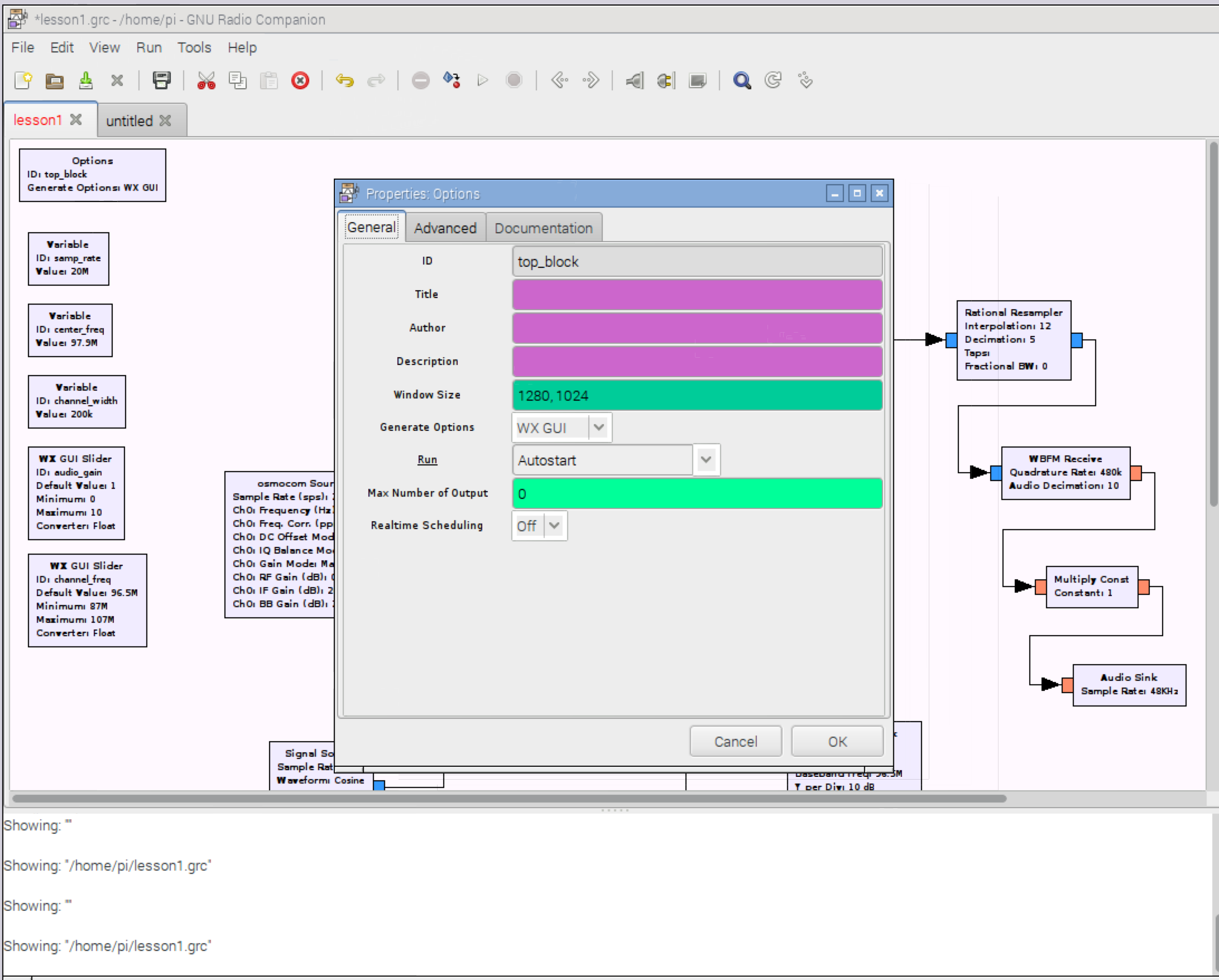Generate the flow graph
The height and width of the screenshot is (980, 1219).
click(x=451, y=80)
